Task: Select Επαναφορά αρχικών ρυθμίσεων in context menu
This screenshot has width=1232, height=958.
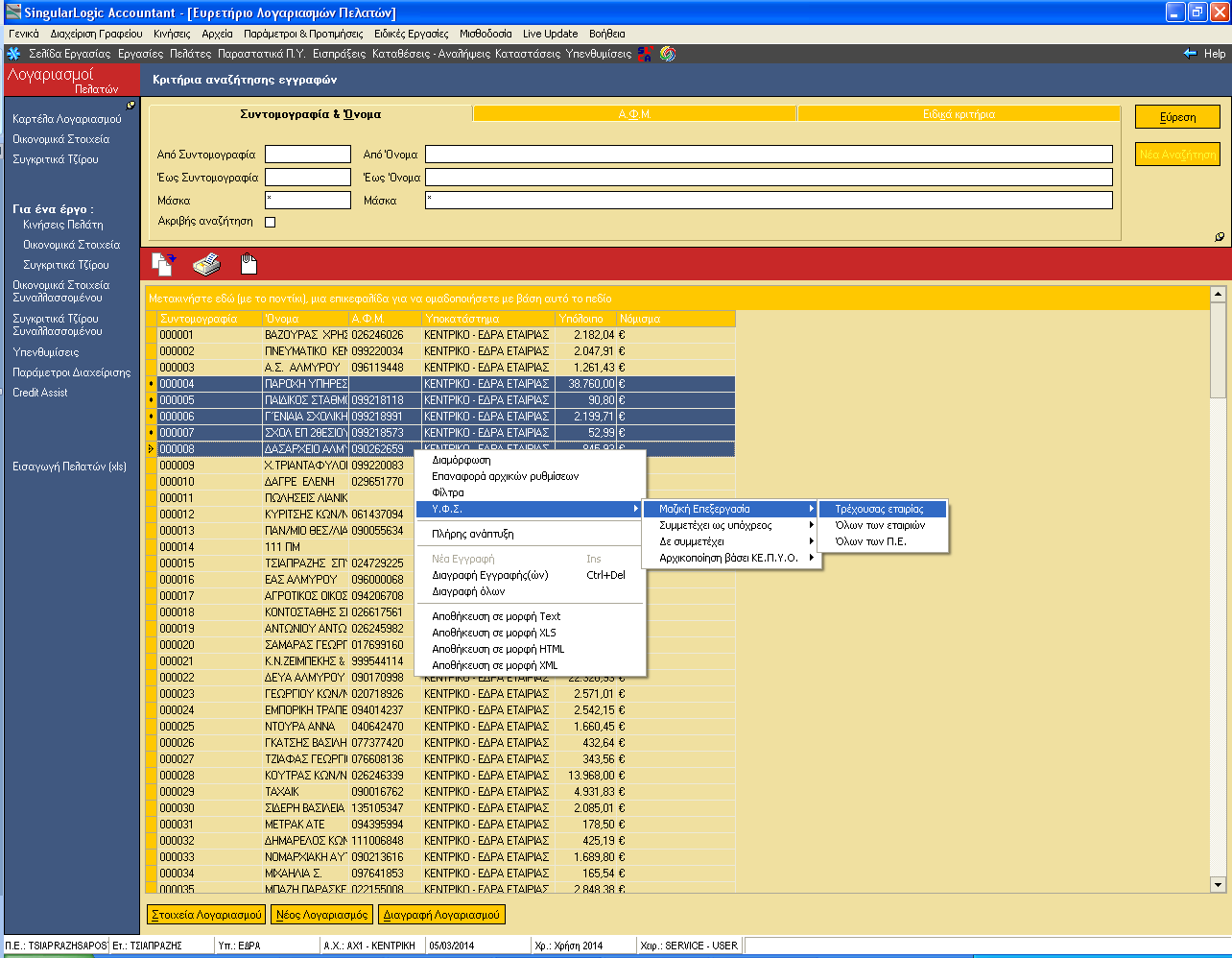Action: (531, 476)
